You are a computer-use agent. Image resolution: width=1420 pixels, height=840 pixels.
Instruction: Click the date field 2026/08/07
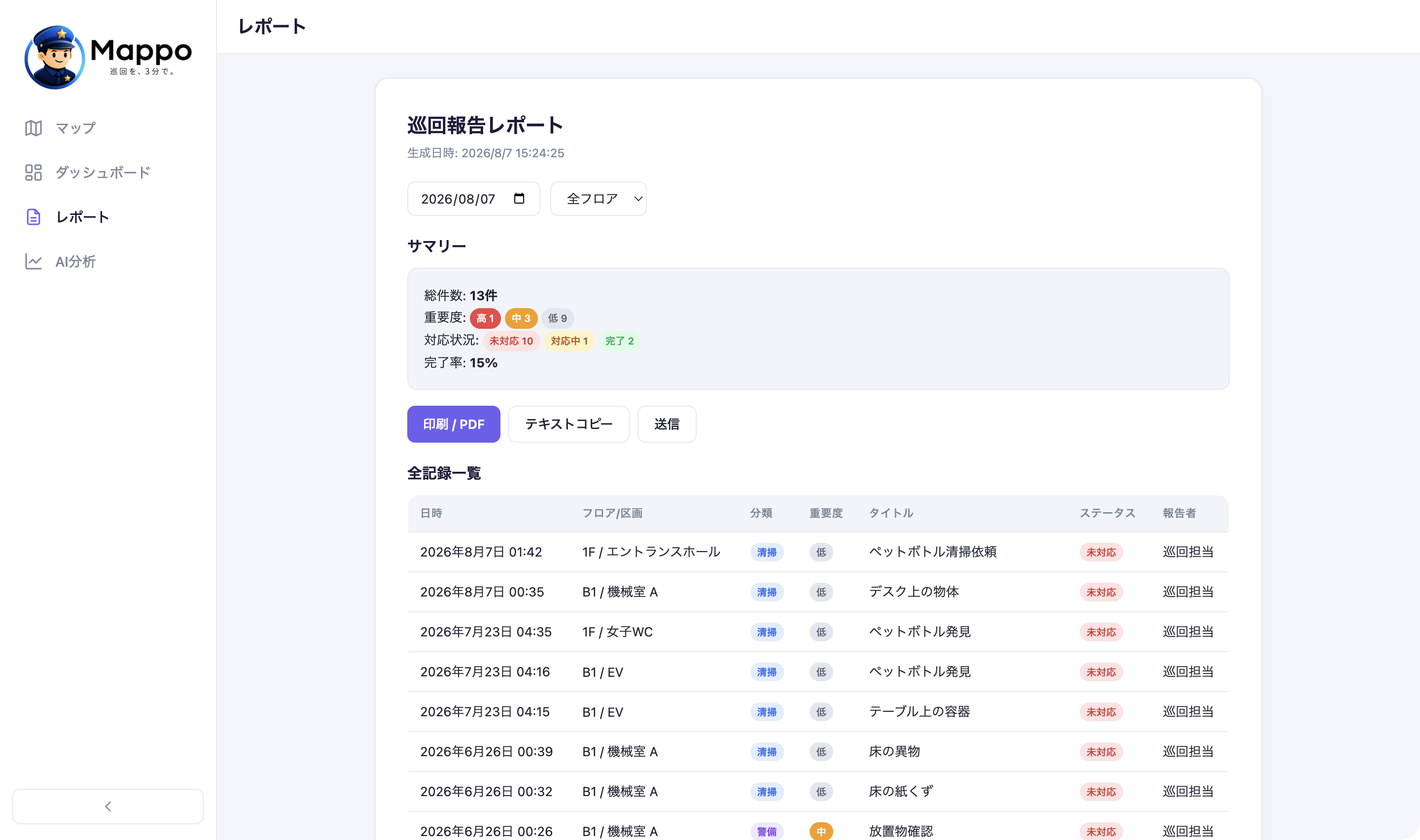click(473, 199)
